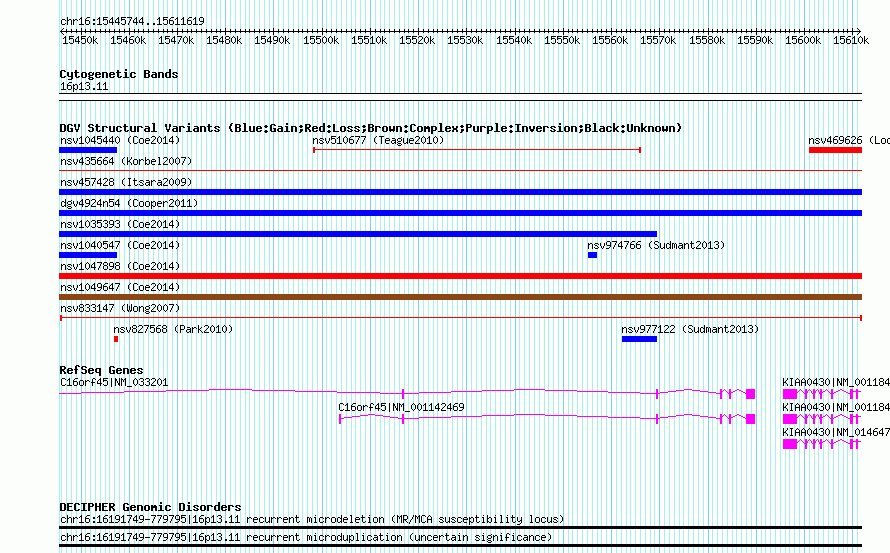
Task: Click the blue bar under nsv1045440 (Coe2014)
Action: click(x=88, y=150)
